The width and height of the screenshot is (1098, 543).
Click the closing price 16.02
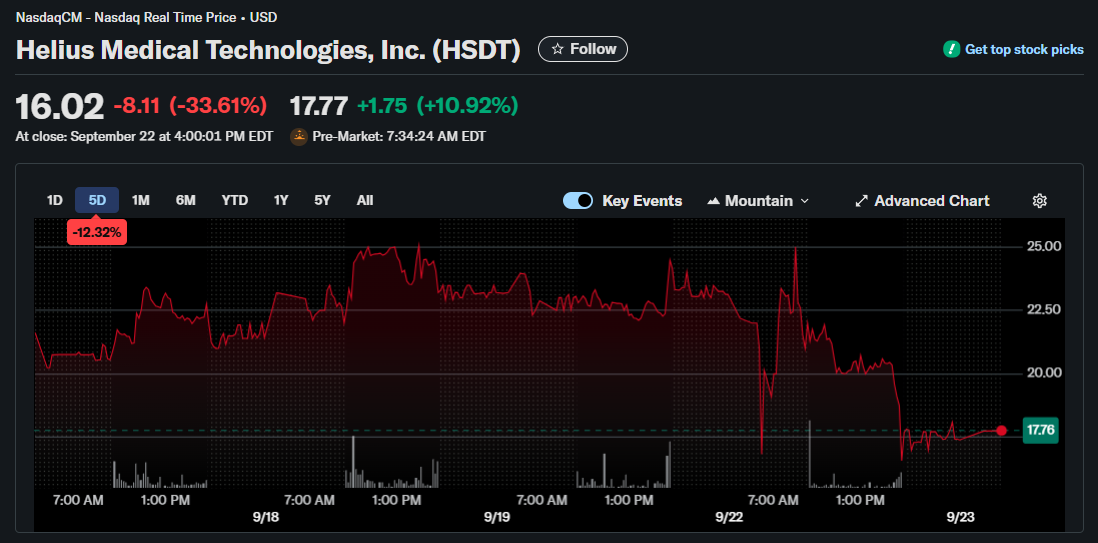[x=60, y=106]
